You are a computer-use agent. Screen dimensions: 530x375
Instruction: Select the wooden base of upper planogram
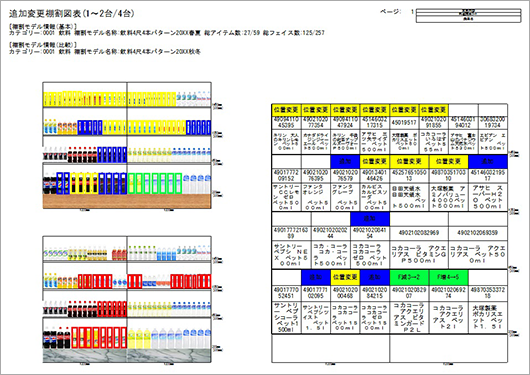(x=127, y=201)
